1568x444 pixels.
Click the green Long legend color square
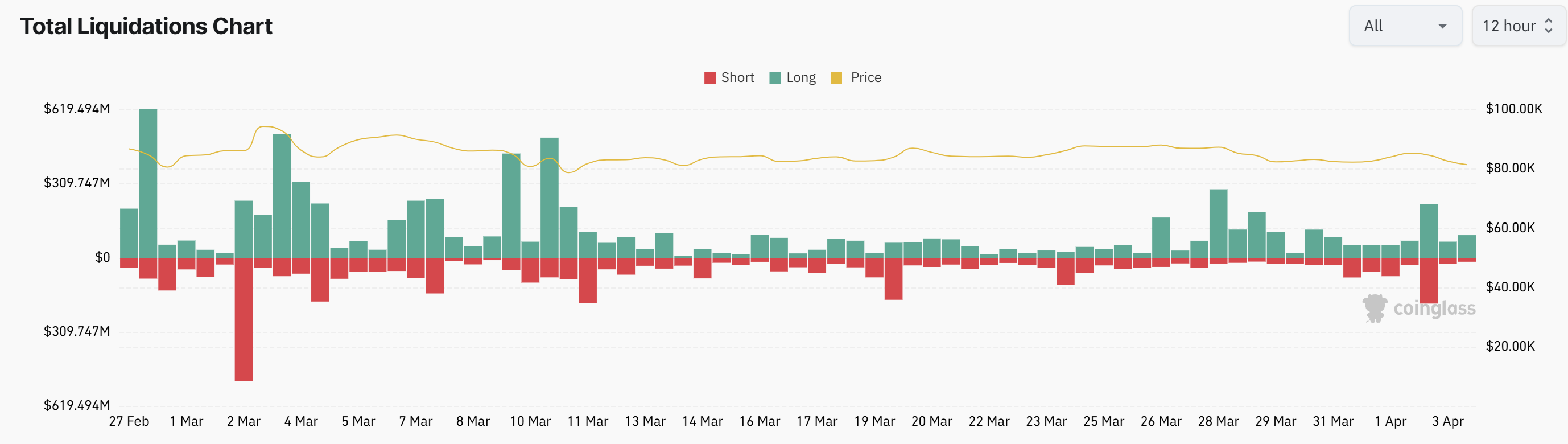coord(775,78)
